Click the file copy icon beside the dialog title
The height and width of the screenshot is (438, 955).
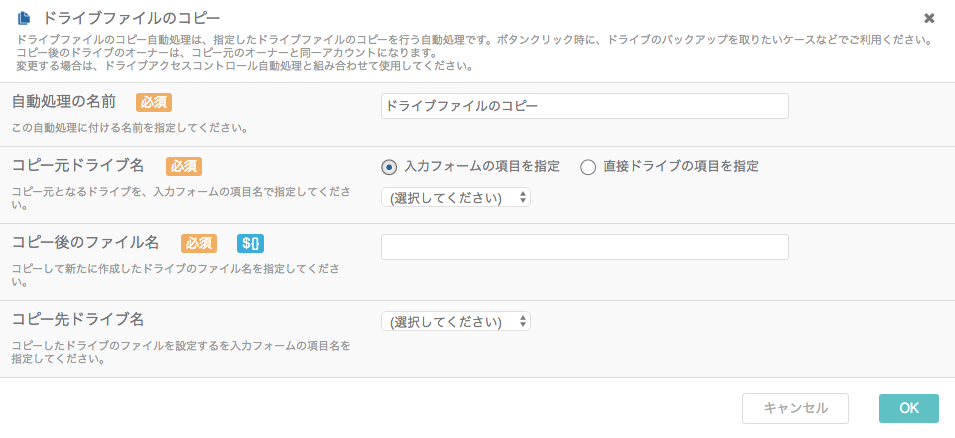click(24, 19)
